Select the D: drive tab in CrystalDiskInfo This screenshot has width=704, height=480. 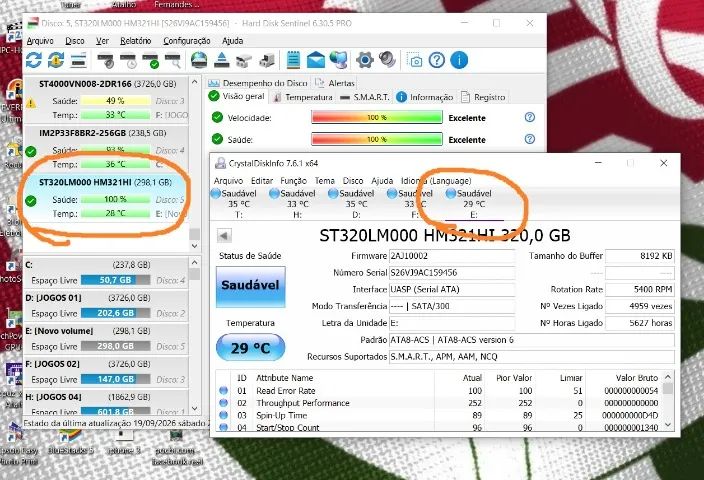coord(356,203)
